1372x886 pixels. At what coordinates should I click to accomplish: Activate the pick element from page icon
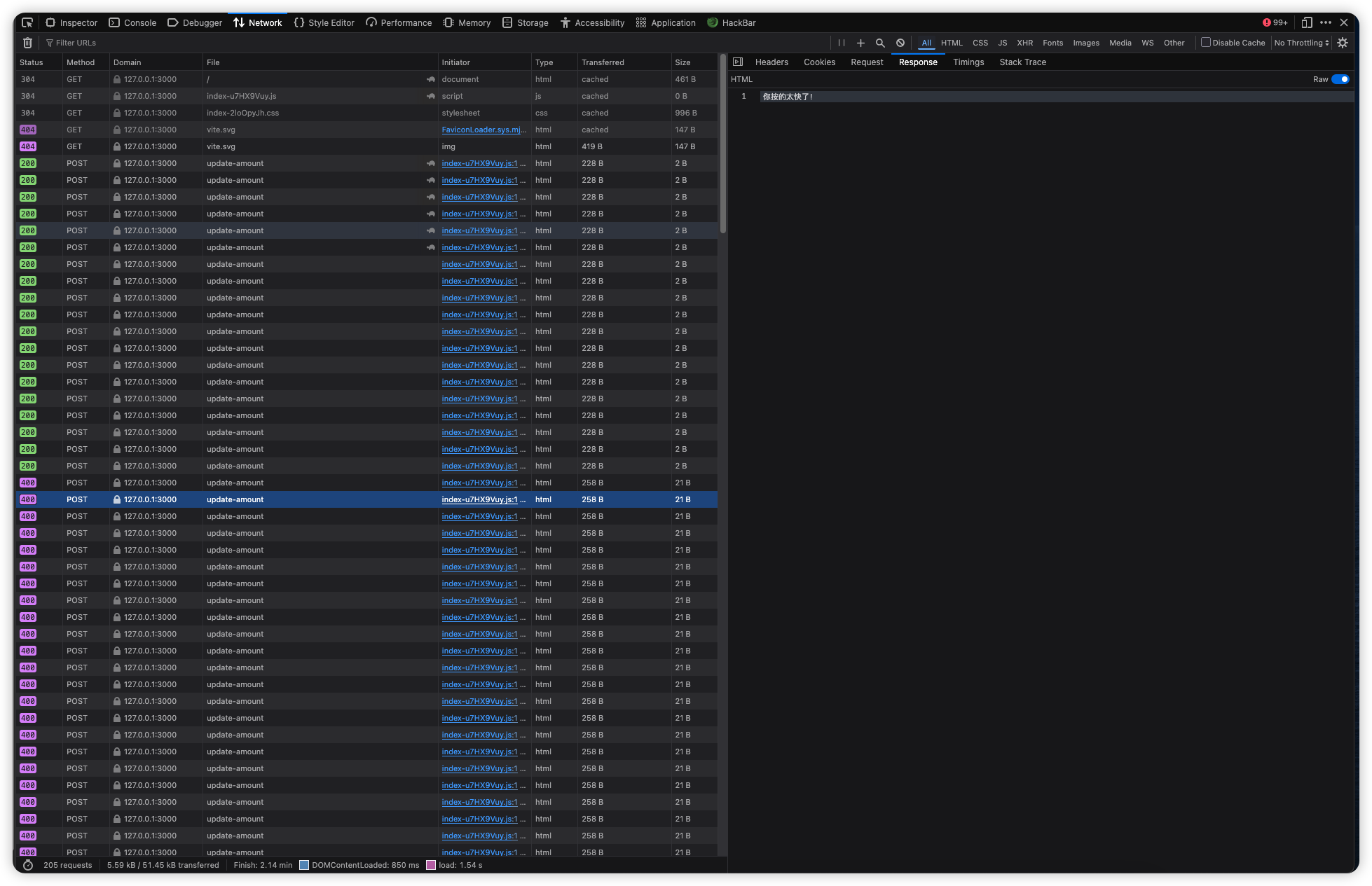pyautogui.click(x=27, y=22)
